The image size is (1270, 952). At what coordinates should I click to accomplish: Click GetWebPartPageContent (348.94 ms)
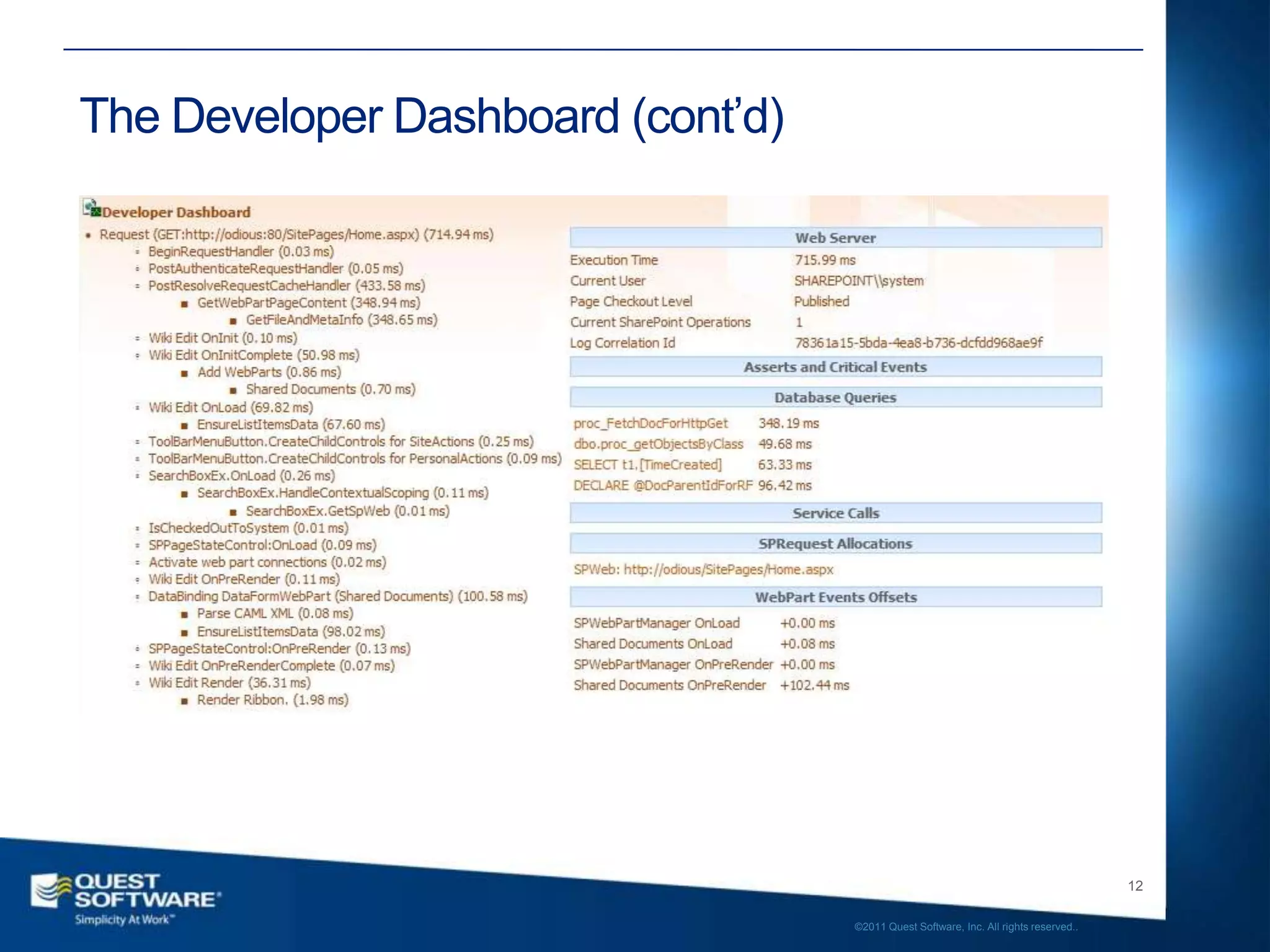pos(309,302)
